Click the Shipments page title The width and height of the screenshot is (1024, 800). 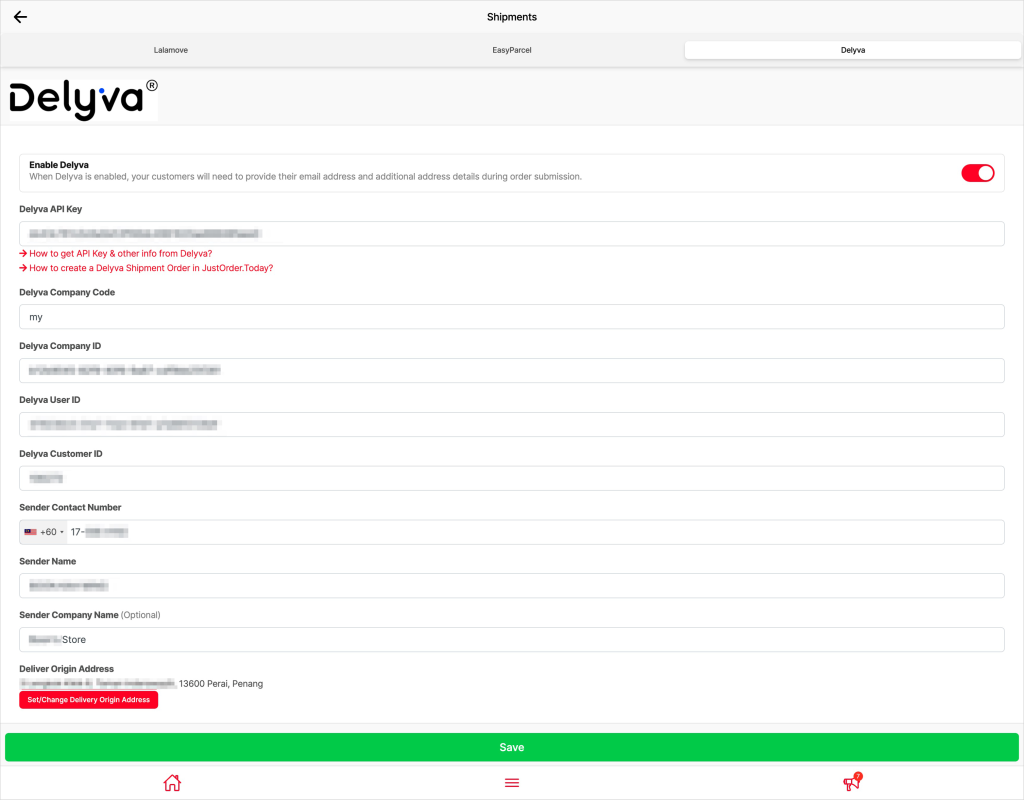pyautogui.click(x=512, y=17)
